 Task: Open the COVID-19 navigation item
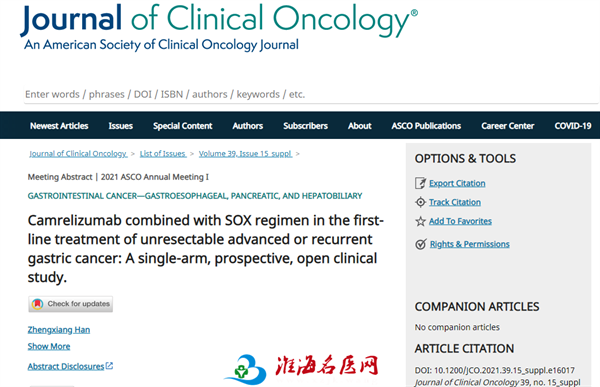572,126
